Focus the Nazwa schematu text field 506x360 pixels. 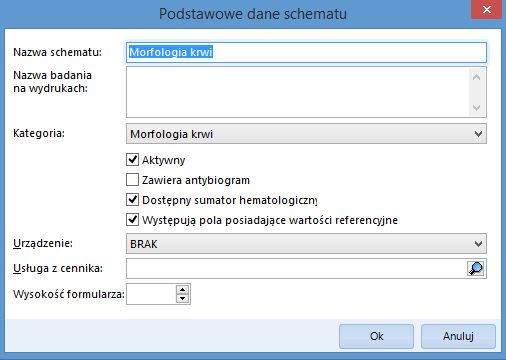coord(306,52)
